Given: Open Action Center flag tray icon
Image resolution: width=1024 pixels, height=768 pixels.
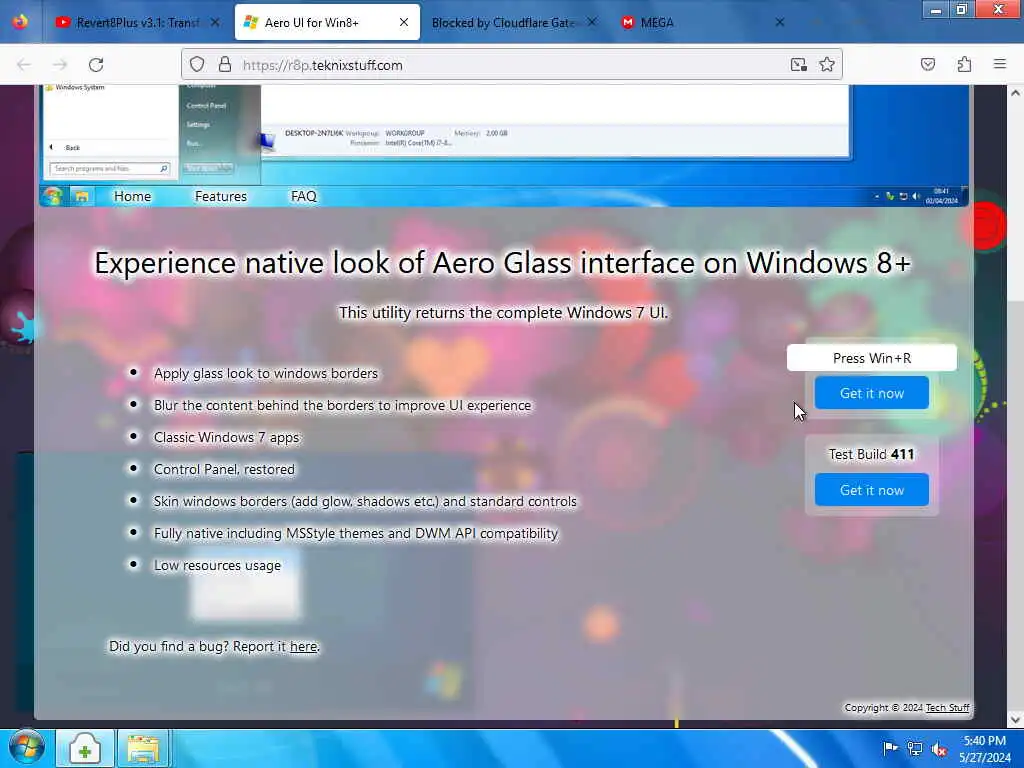Looking at the screenshot, I should (889, 749).
